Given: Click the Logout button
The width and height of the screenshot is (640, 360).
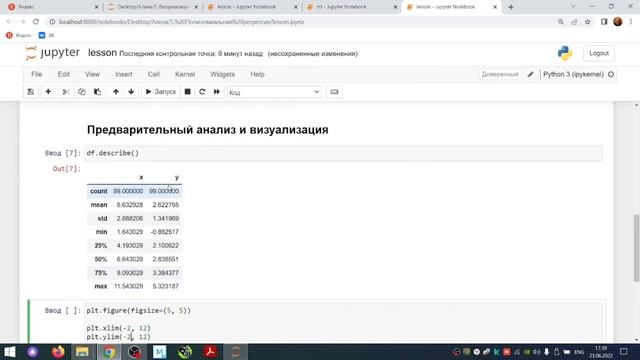Looking at the screenshot, I should [599, 53].
